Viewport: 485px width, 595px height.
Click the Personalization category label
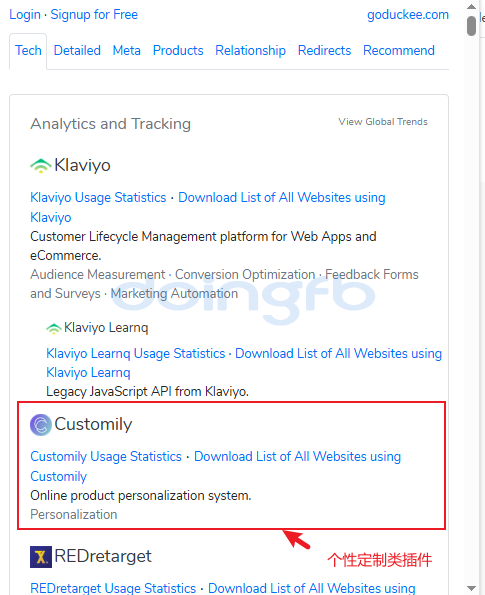(74, 515)
